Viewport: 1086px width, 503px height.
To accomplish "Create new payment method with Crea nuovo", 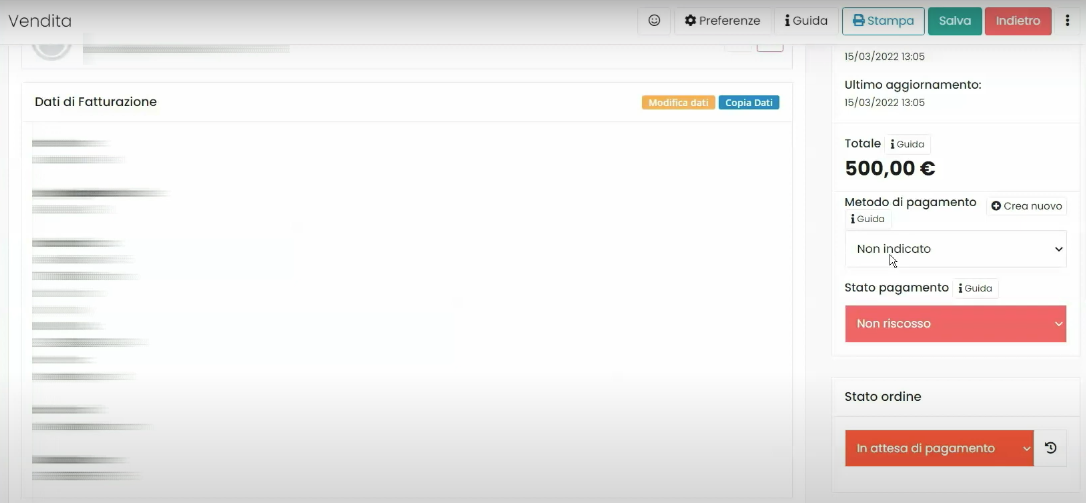I will pyautogui.click(x=1026, y=206).
